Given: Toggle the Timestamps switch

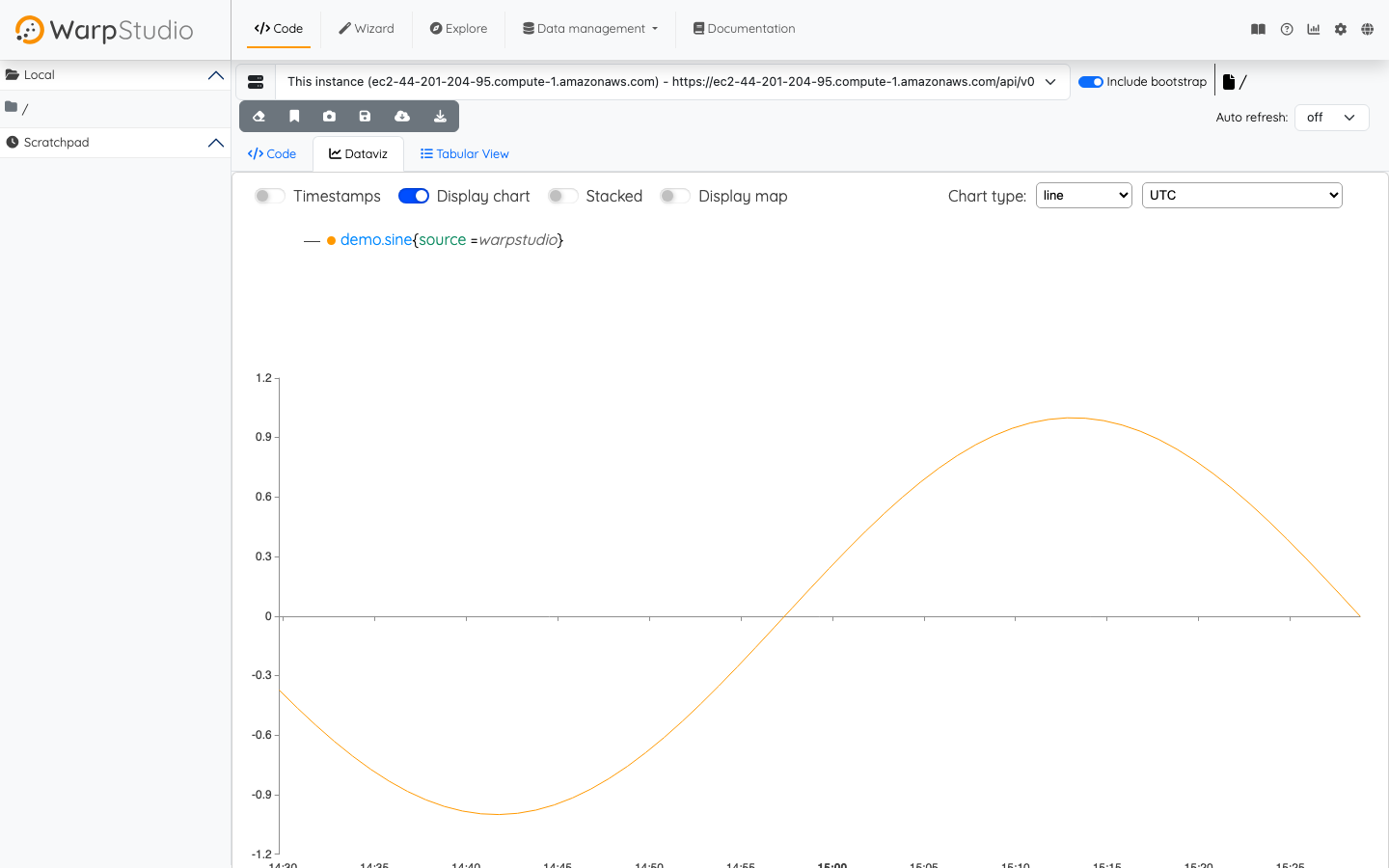Looking at the screenshot, I should click(270, 196).
